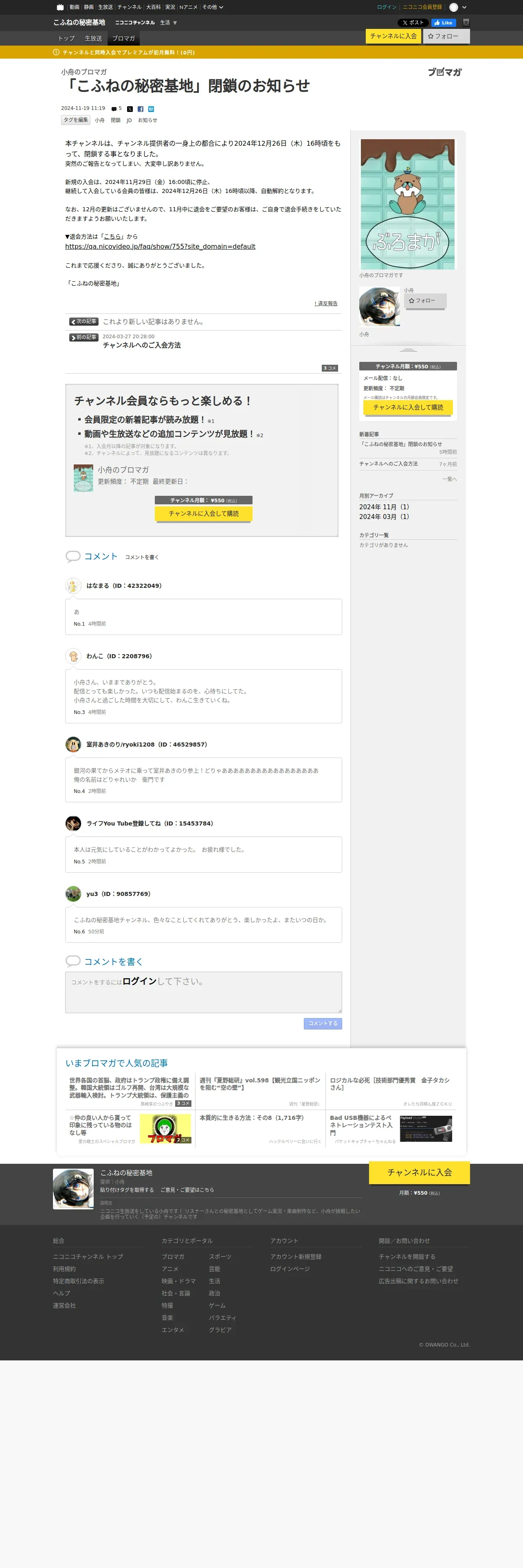Viewport: 523px width, 1568px height.
Task: Click チャンネルに入会して購読 in membership box
Action: (203, 514)
